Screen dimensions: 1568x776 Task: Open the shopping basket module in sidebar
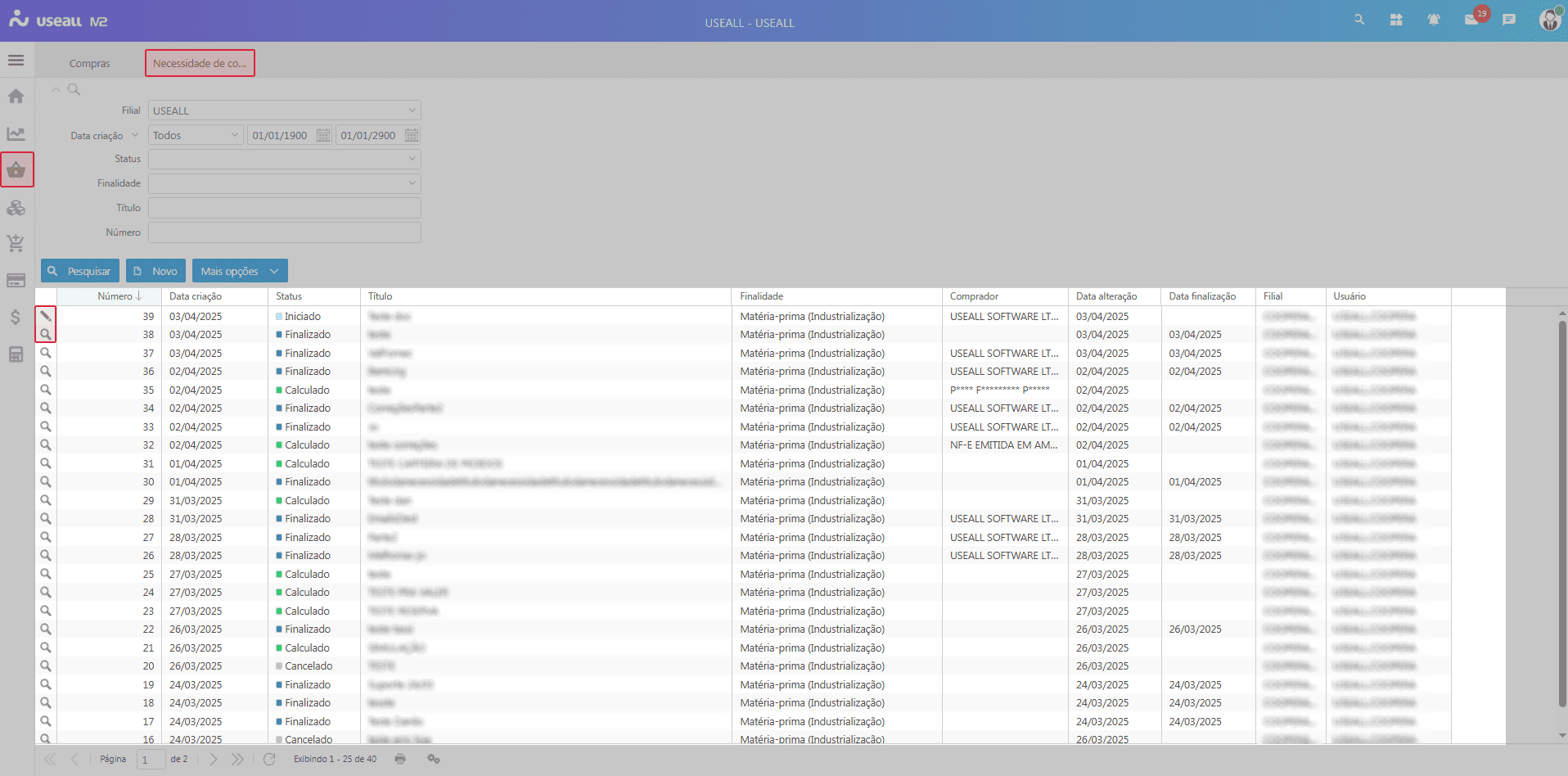tap(16, 170)
